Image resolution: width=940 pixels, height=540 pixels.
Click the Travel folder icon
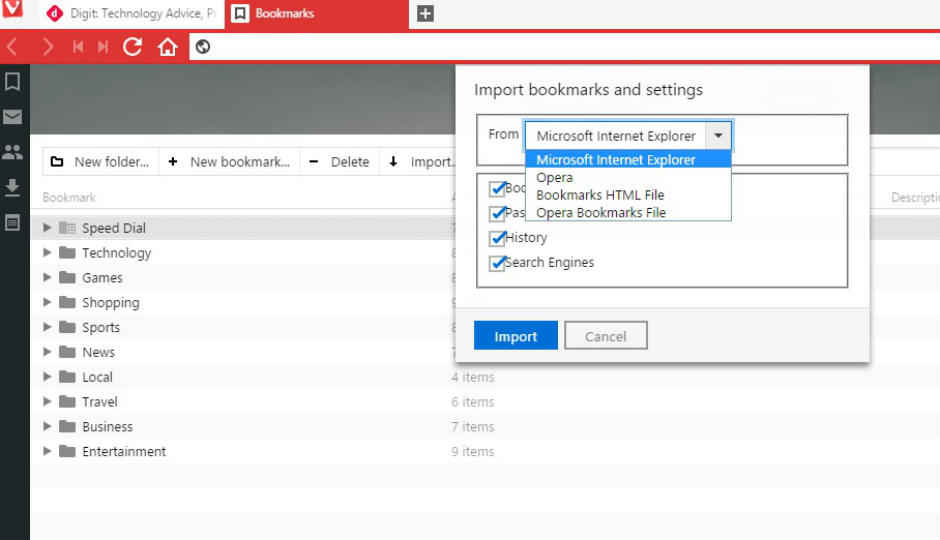point(67,402)
